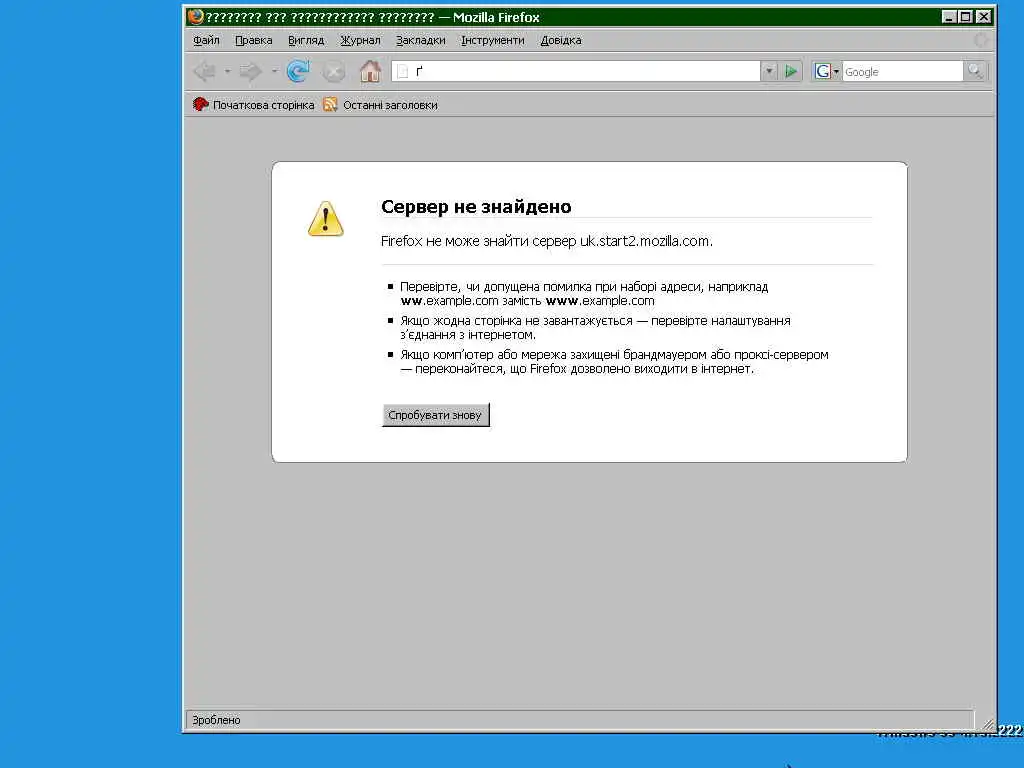Image resolution: width=1024 pixels, height=768 pixels.
Task: Click the Firefox logo in the title bar
Action: click(x=195, y=16)
